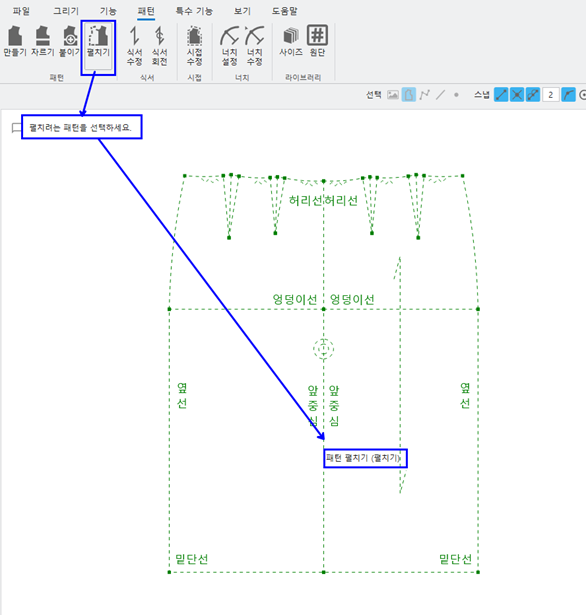Open the 보기 menu tab
This screenshot has width=586, height=615.
coord(242,11)
